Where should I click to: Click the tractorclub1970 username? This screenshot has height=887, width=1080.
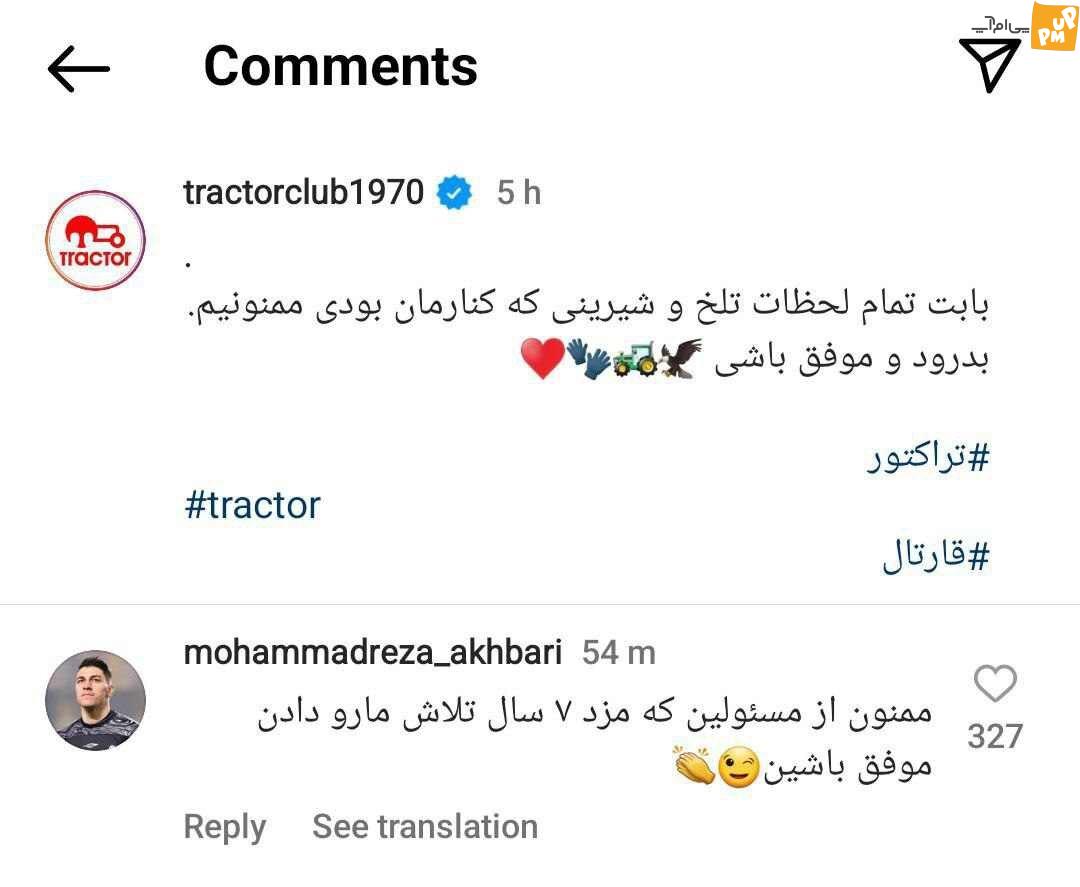tap(303, 192)
